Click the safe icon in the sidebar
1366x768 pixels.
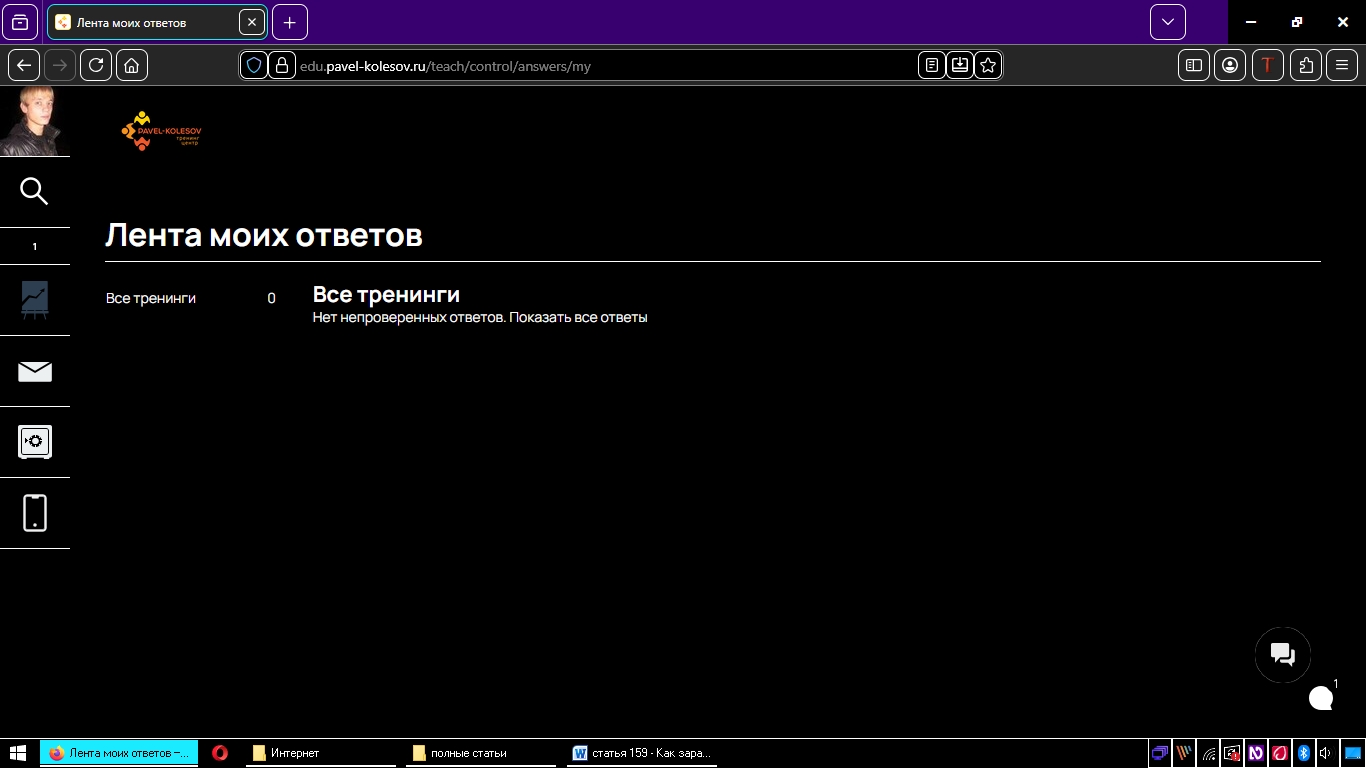click(34, 442)
